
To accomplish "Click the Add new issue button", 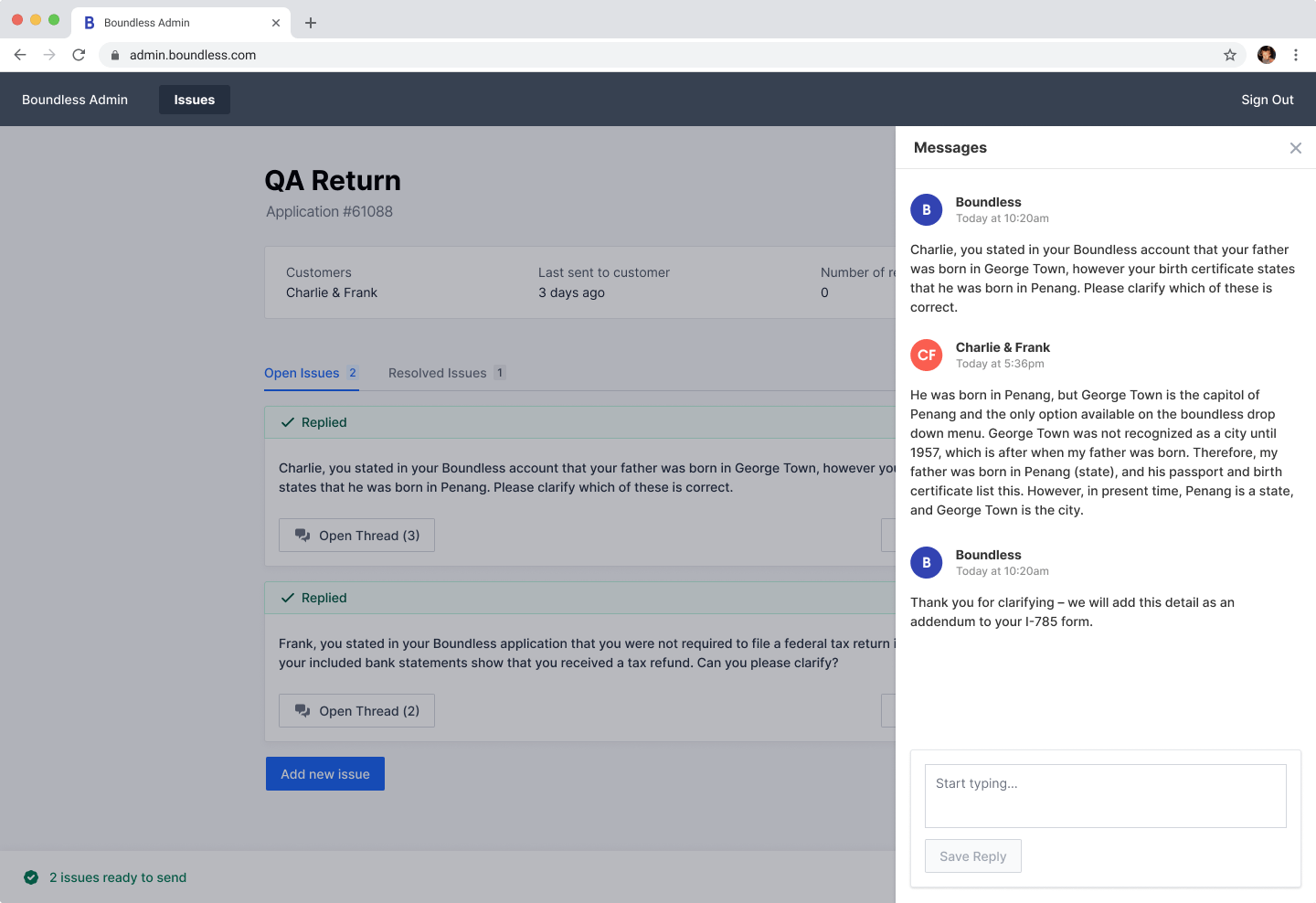I will pyautogui.click(x=325, y=774).
